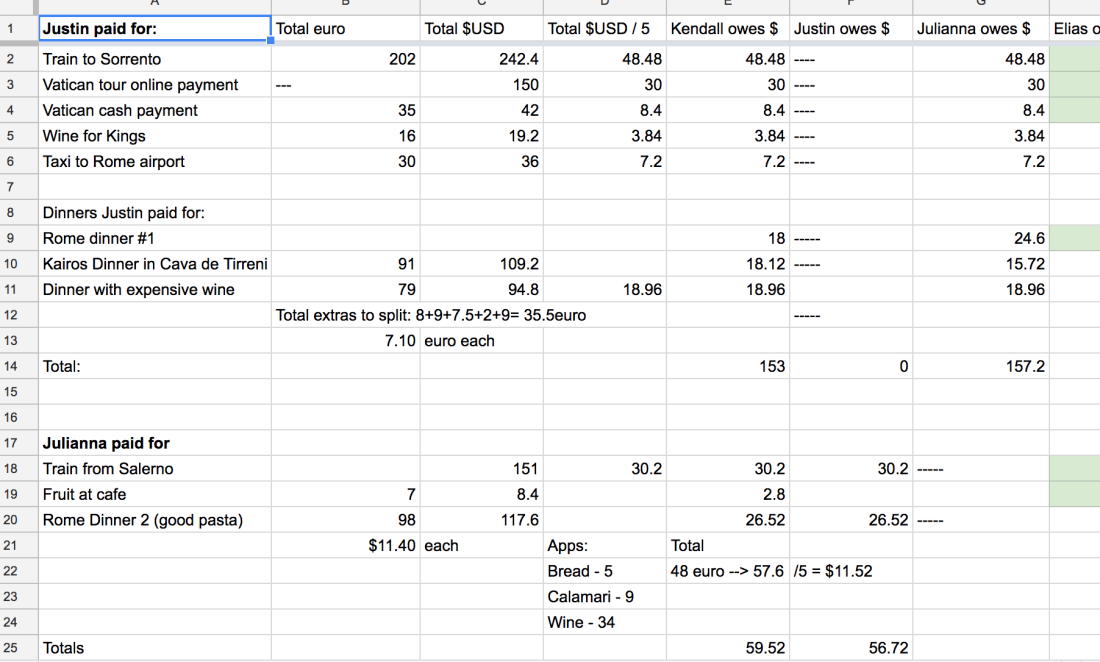Click the 'Vatican tour online payment' cell

[154, 85]
